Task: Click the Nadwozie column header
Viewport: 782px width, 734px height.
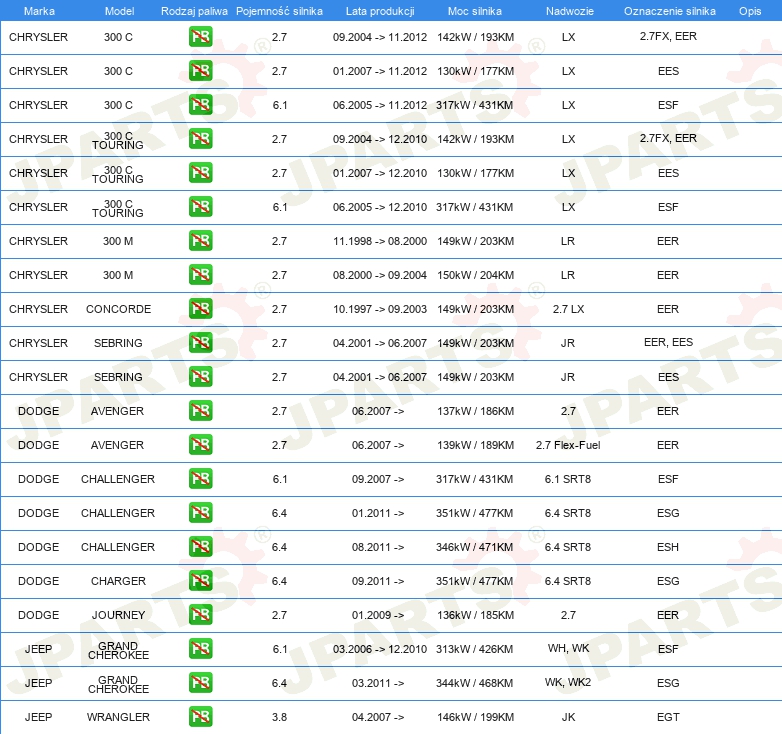Action: (x=570, y=11)
